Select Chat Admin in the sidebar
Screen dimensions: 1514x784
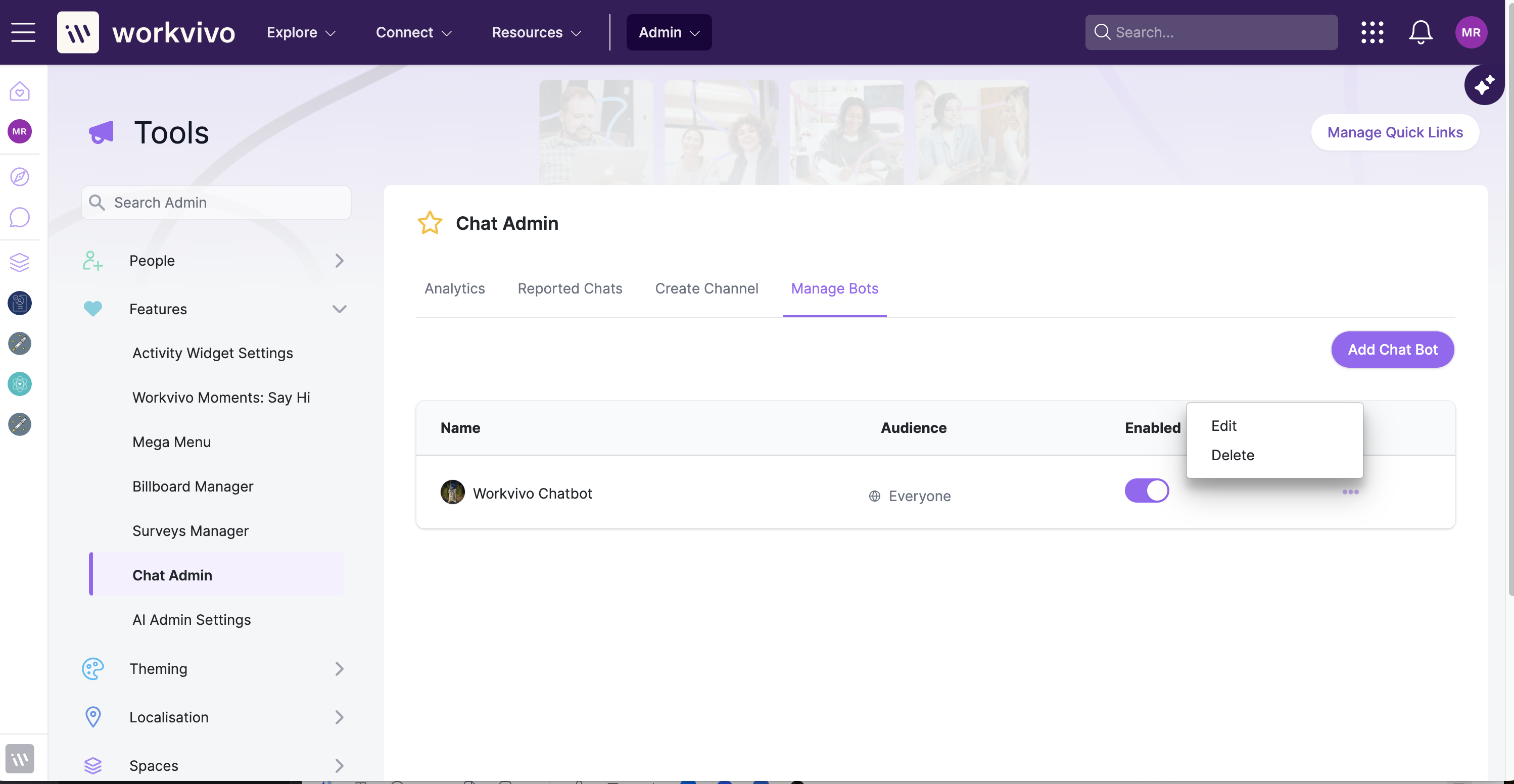click(216, 575)
